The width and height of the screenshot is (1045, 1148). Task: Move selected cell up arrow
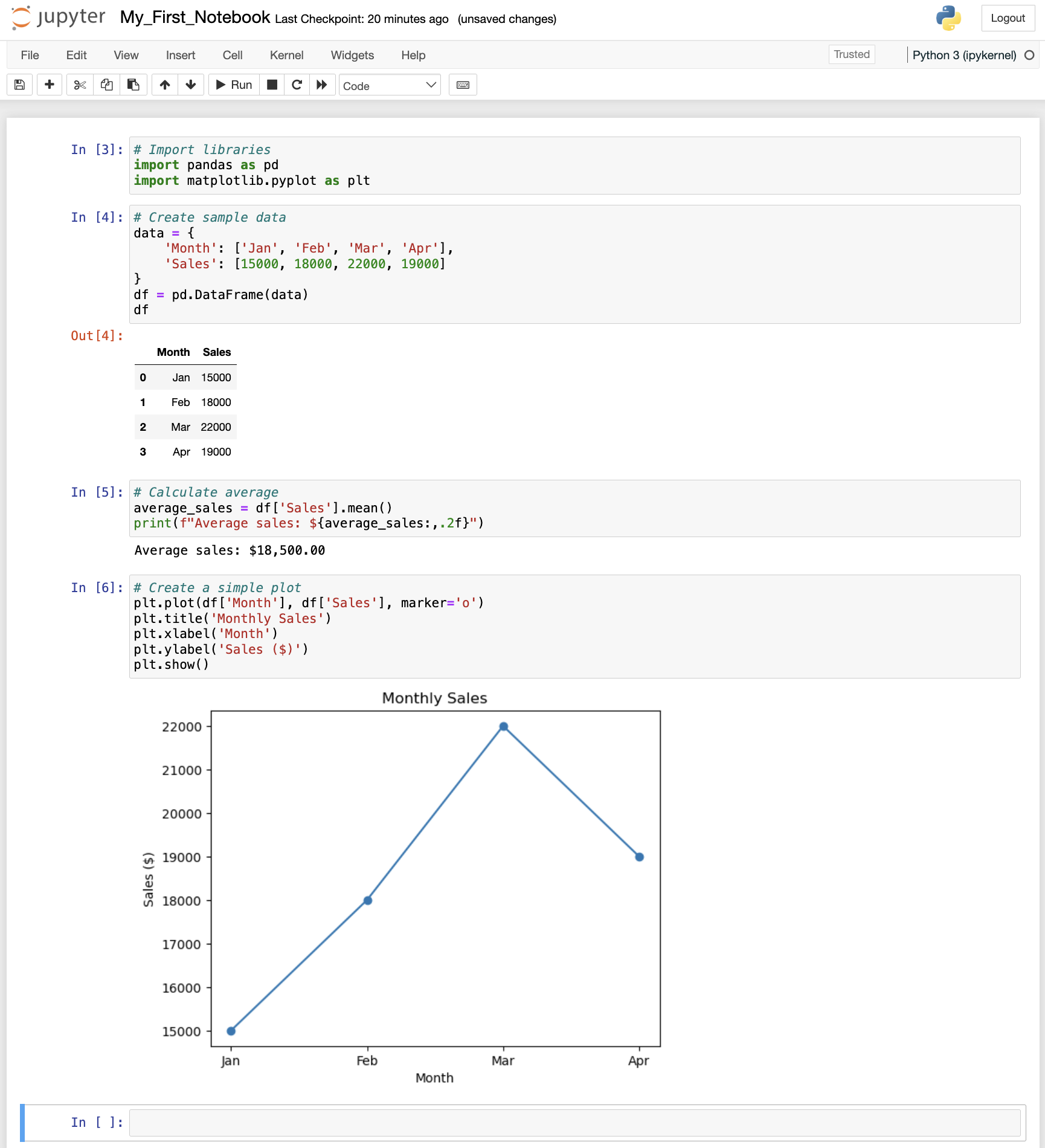tap(164, 85)
